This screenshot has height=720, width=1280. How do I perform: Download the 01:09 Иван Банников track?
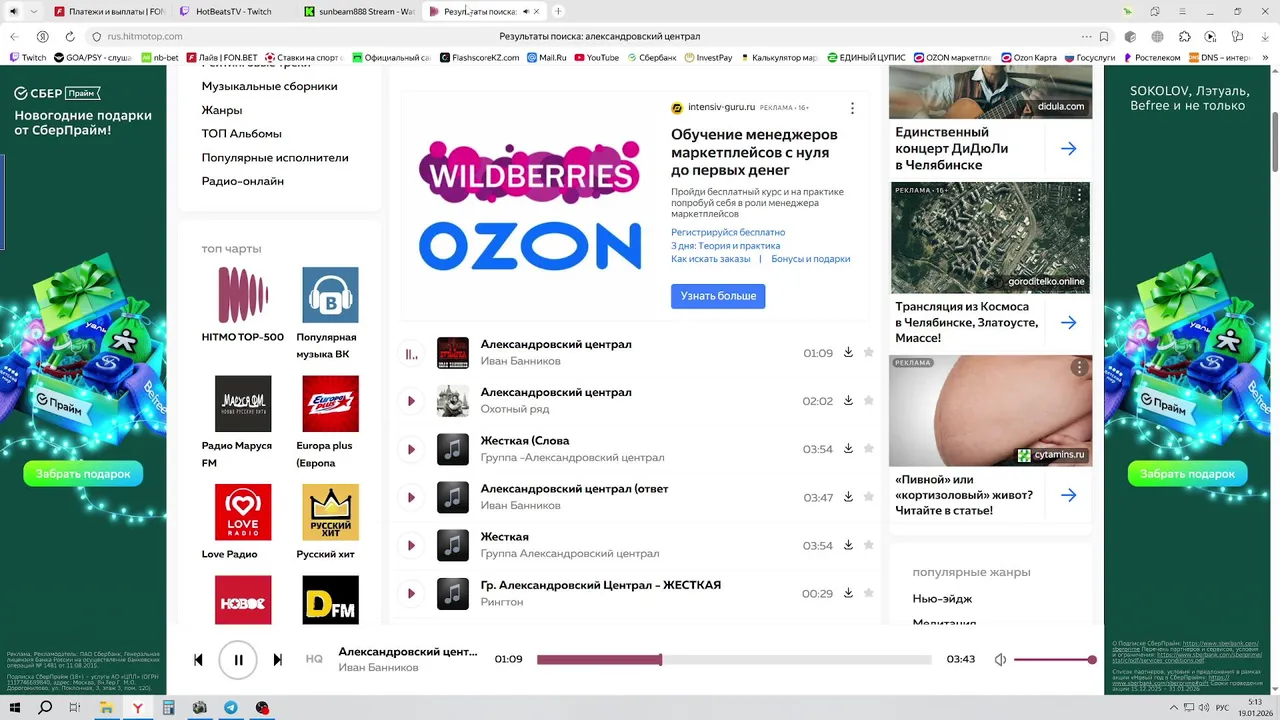(x=848, y=352)
